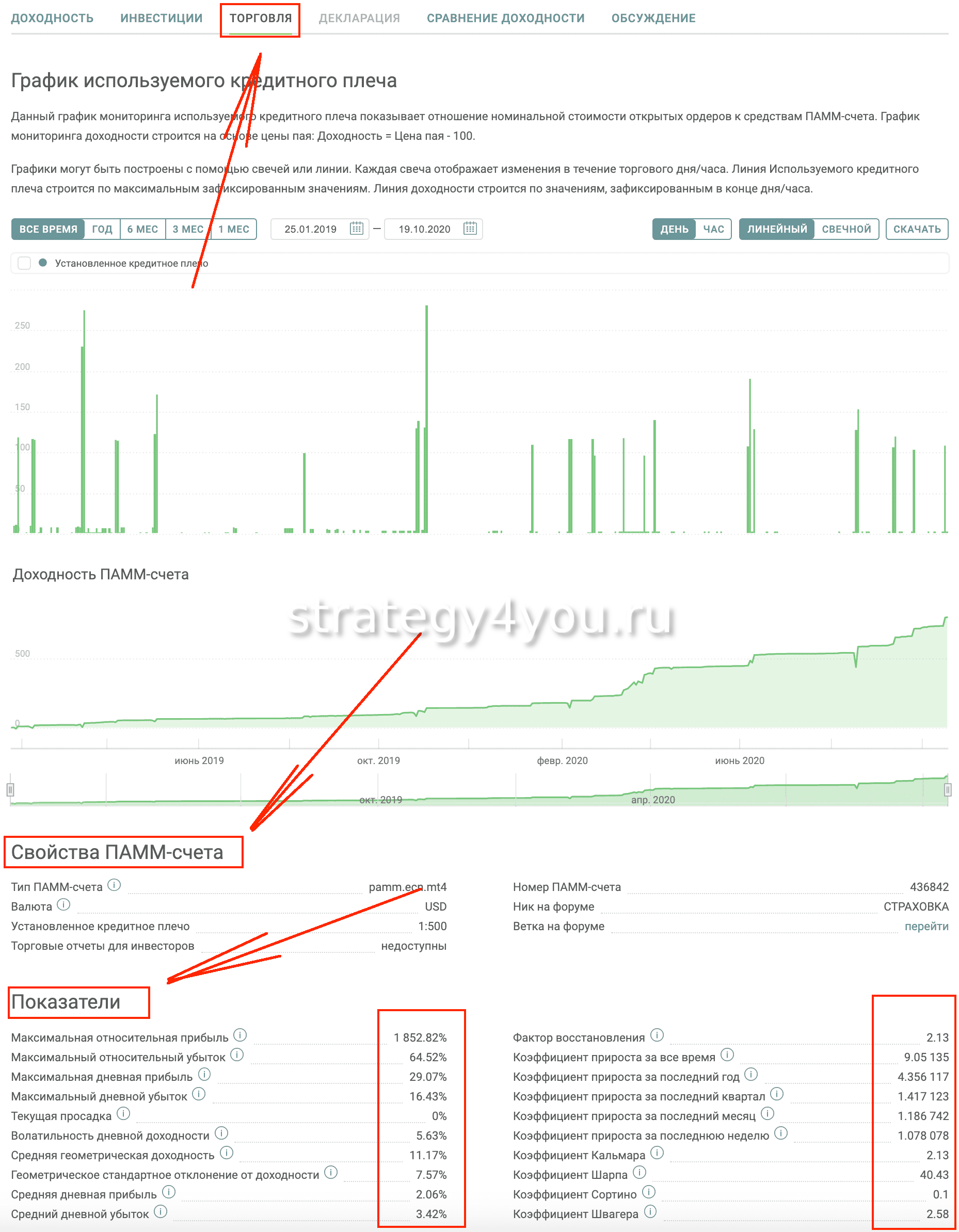Open start date calendar picker icon

(x=356, y=229)
